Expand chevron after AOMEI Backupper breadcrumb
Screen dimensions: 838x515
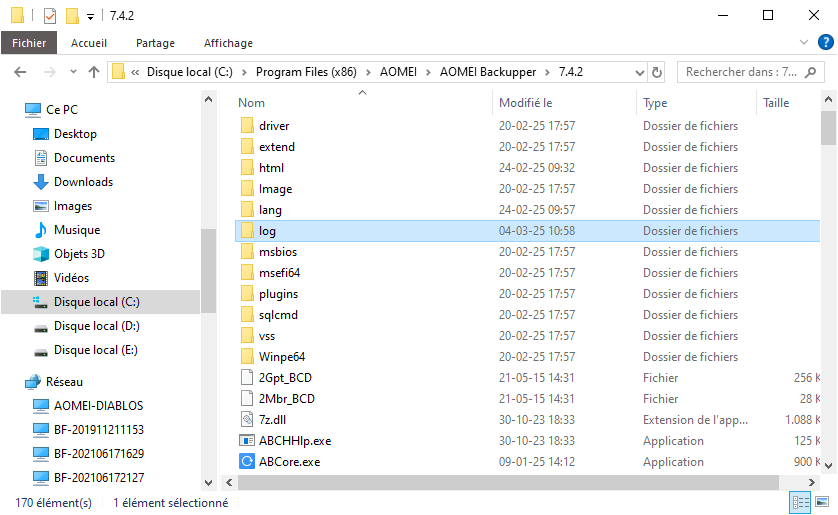(547, 72)
